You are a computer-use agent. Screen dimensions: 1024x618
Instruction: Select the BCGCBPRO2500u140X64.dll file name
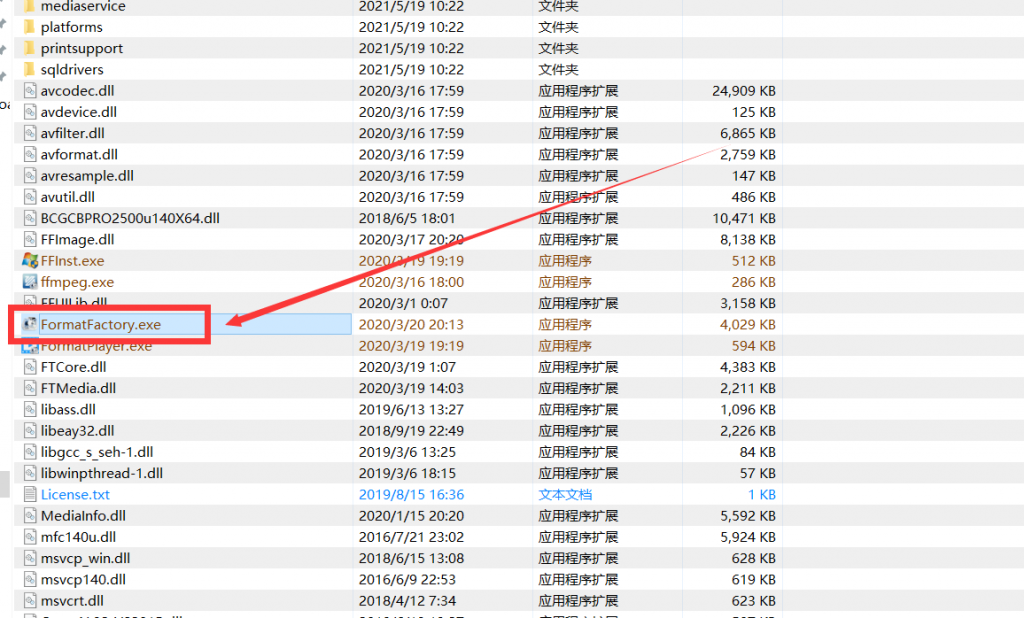(x=130, y=218)
